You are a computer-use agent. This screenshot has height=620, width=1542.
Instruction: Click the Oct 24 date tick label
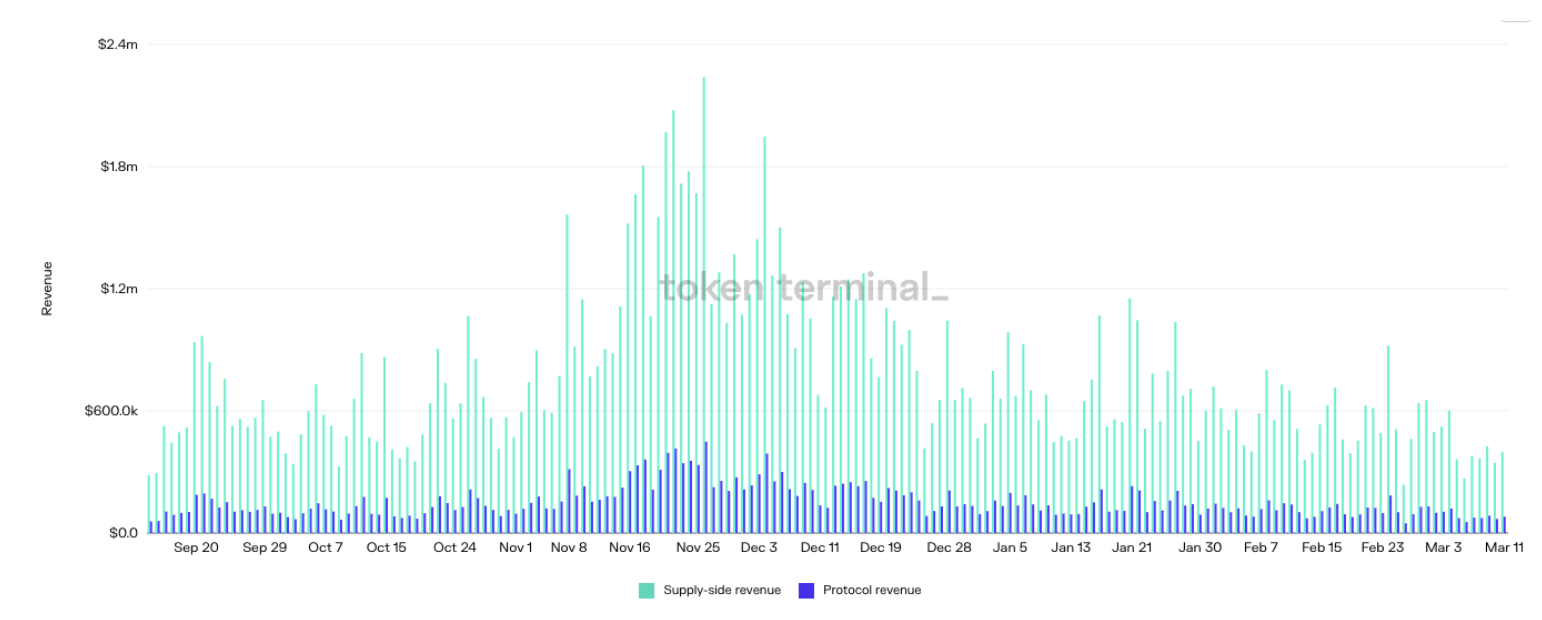tap(454, 548)
